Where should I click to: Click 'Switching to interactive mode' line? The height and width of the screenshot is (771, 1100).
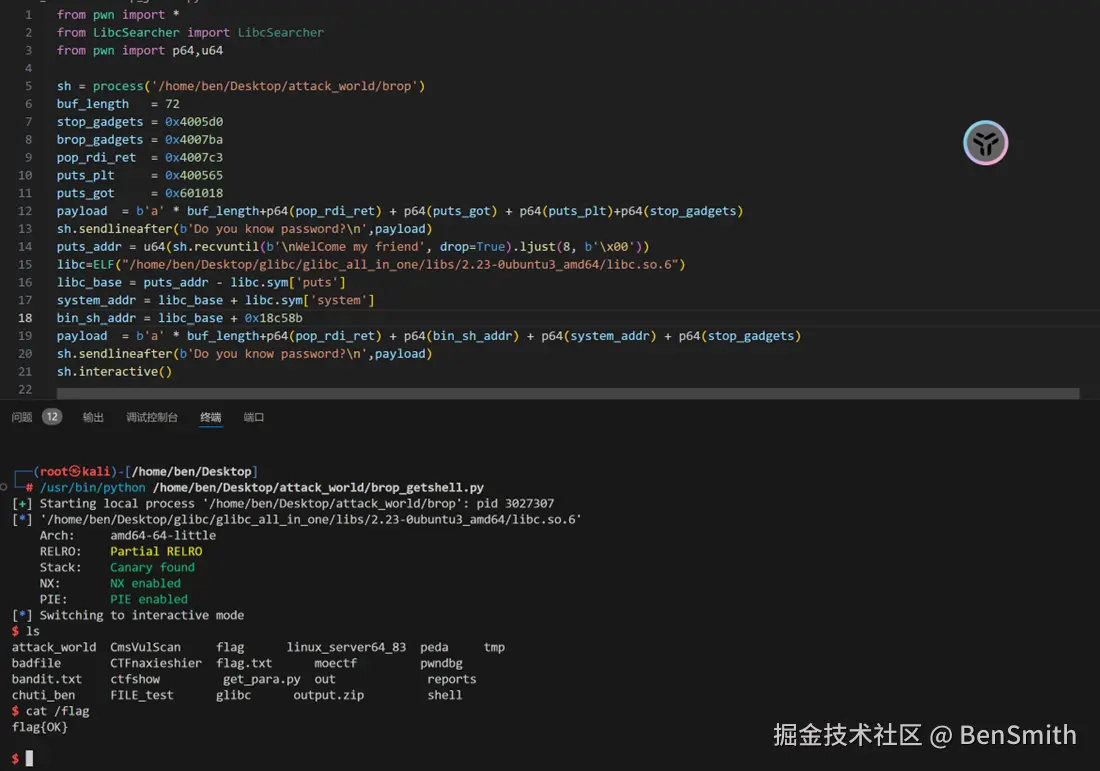click(142, 615)
